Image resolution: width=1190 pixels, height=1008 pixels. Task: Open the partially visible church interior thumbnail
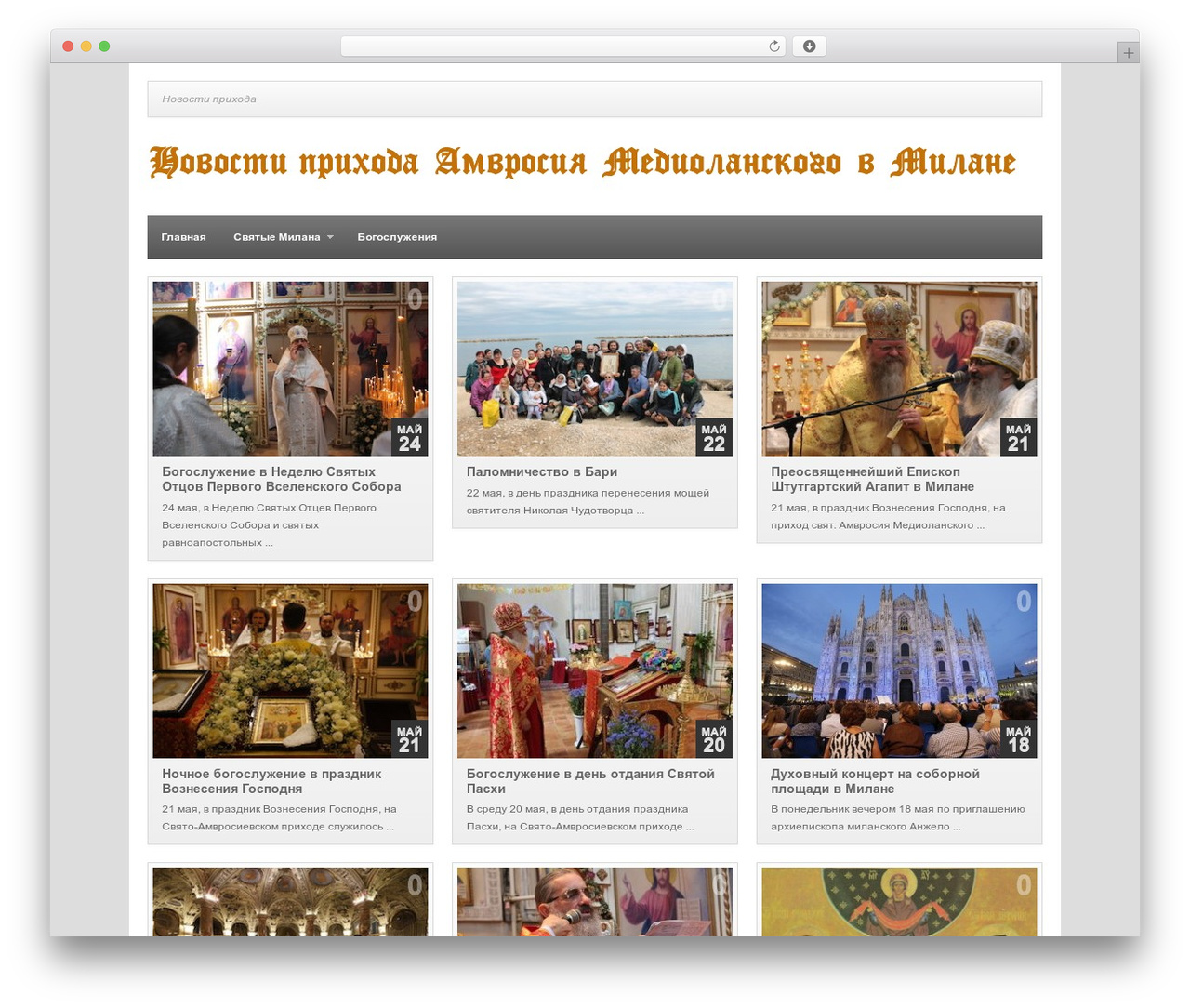point(290,902)
